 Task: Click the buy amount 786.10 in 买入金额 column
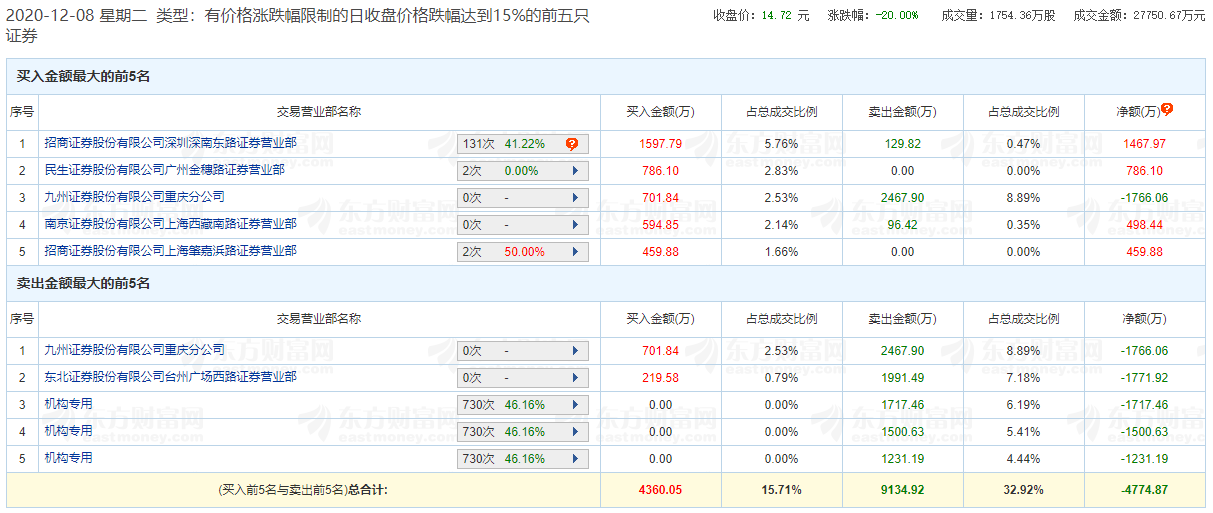point(660,171)
